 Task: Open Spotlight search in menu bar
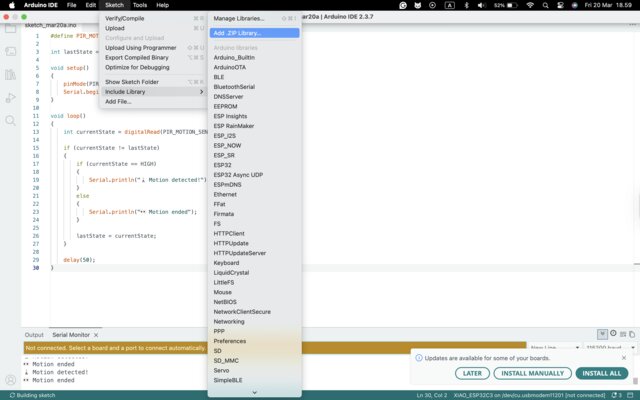(x=545, y=5)
